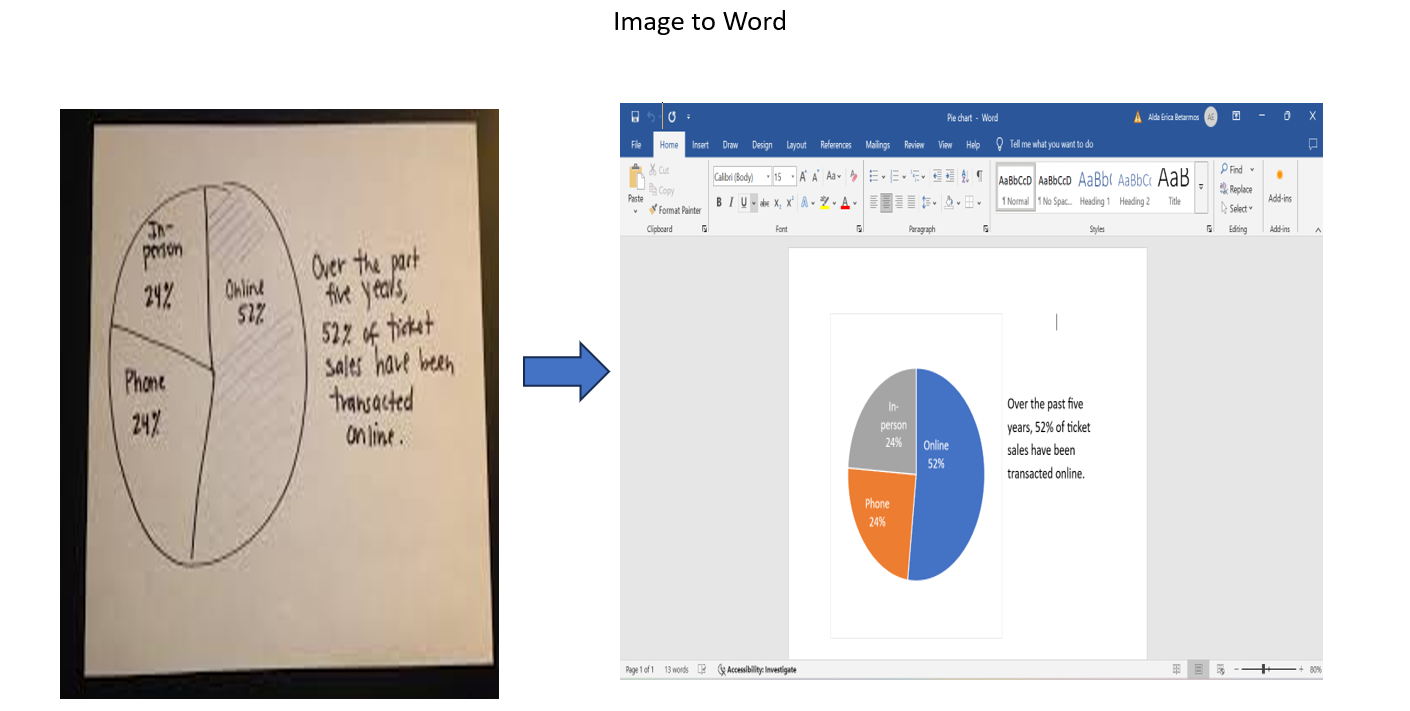1410x711 pixels.
Task: Open the Font dialog launcher
Action: pyautogui.click(x=859, y=229)
